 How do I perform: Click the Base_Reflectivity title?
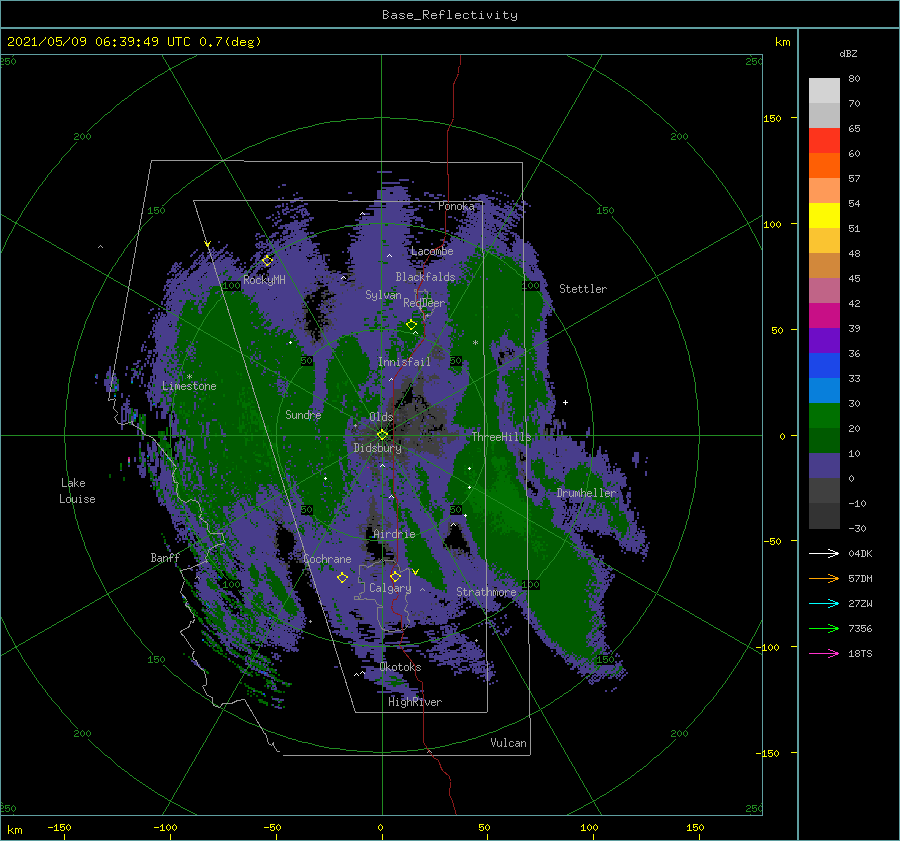pos(450,15)
